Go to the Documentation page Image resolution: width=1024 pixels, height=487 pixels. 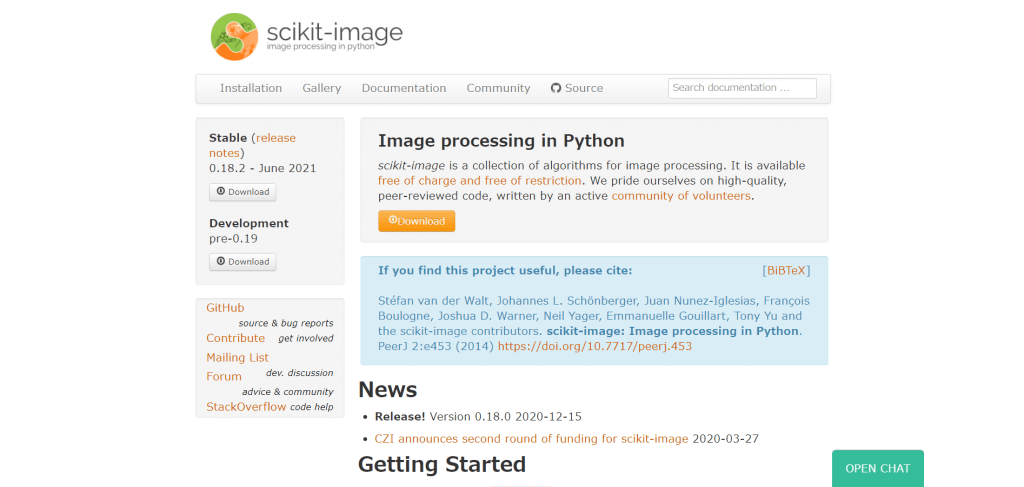(404, 88)
